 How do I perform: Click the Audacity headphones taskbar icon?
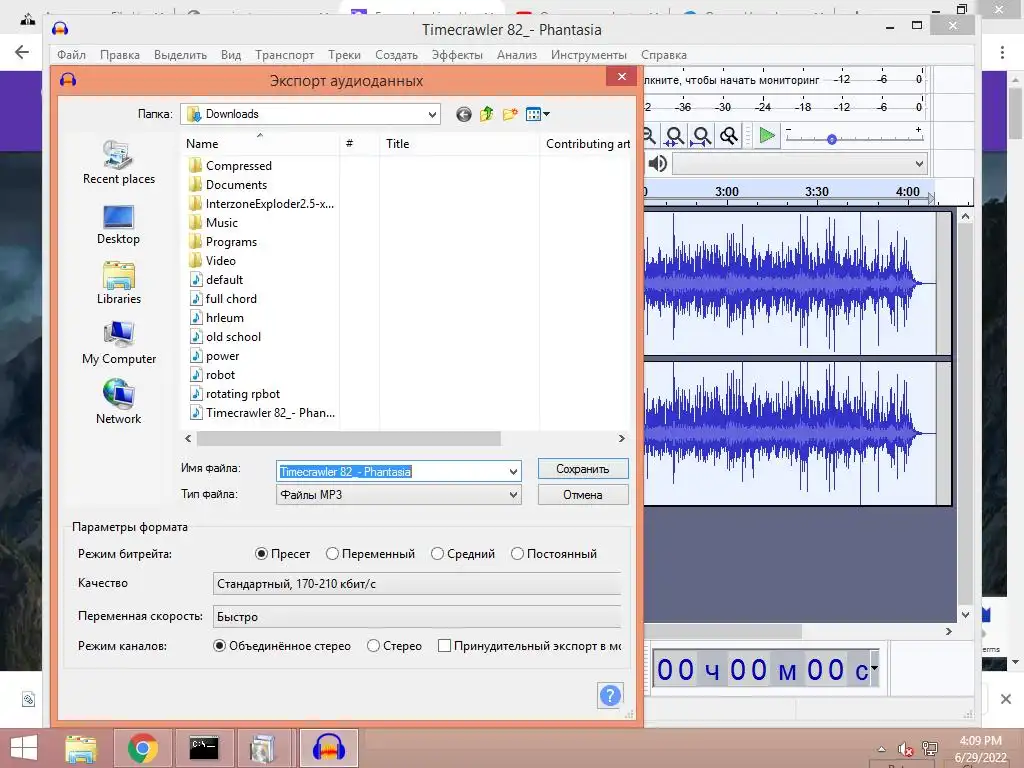pyautogui.click(x=328, y=748)
